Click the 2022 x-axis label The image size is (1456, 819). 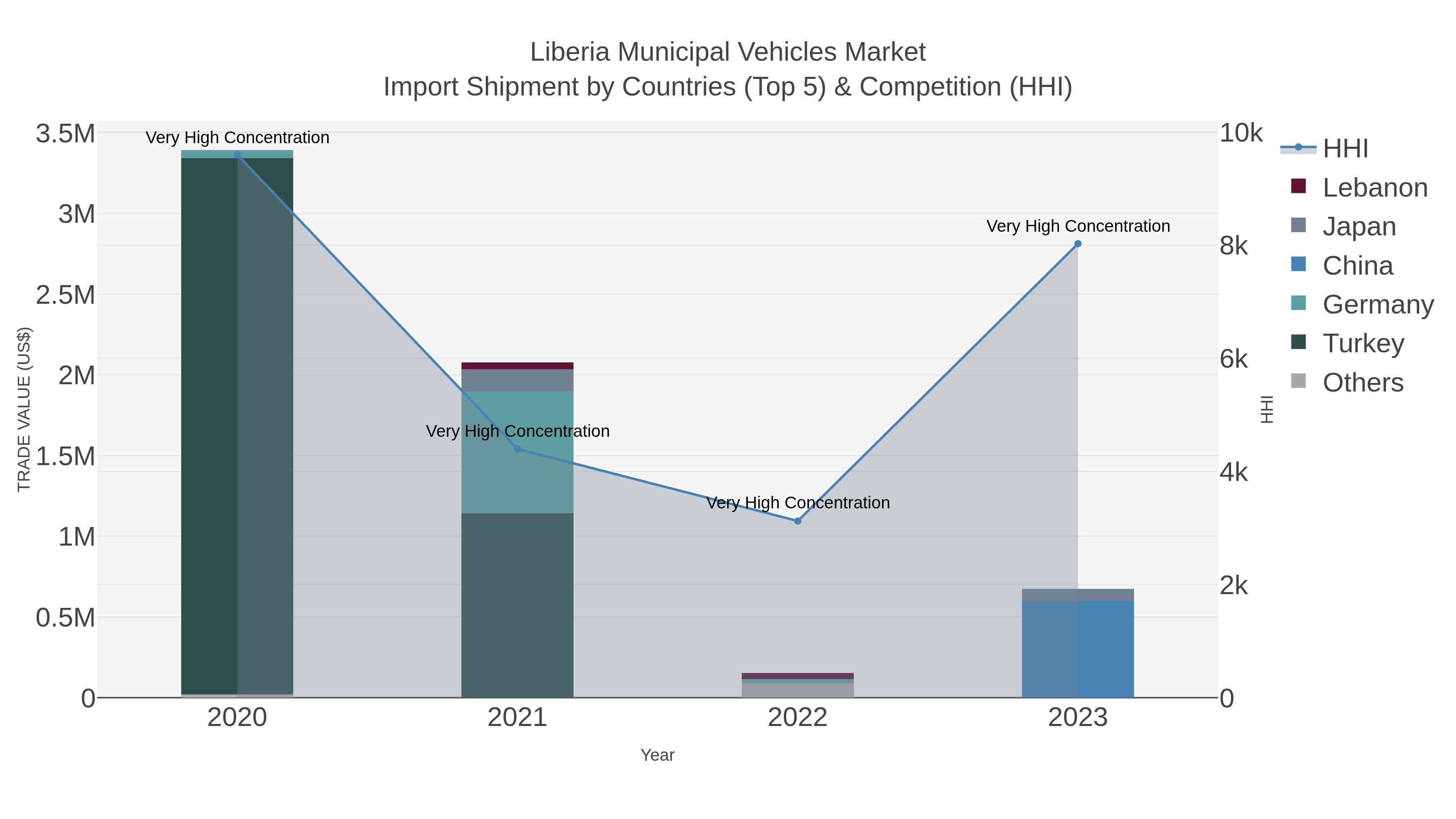click(x=798, y=717)
